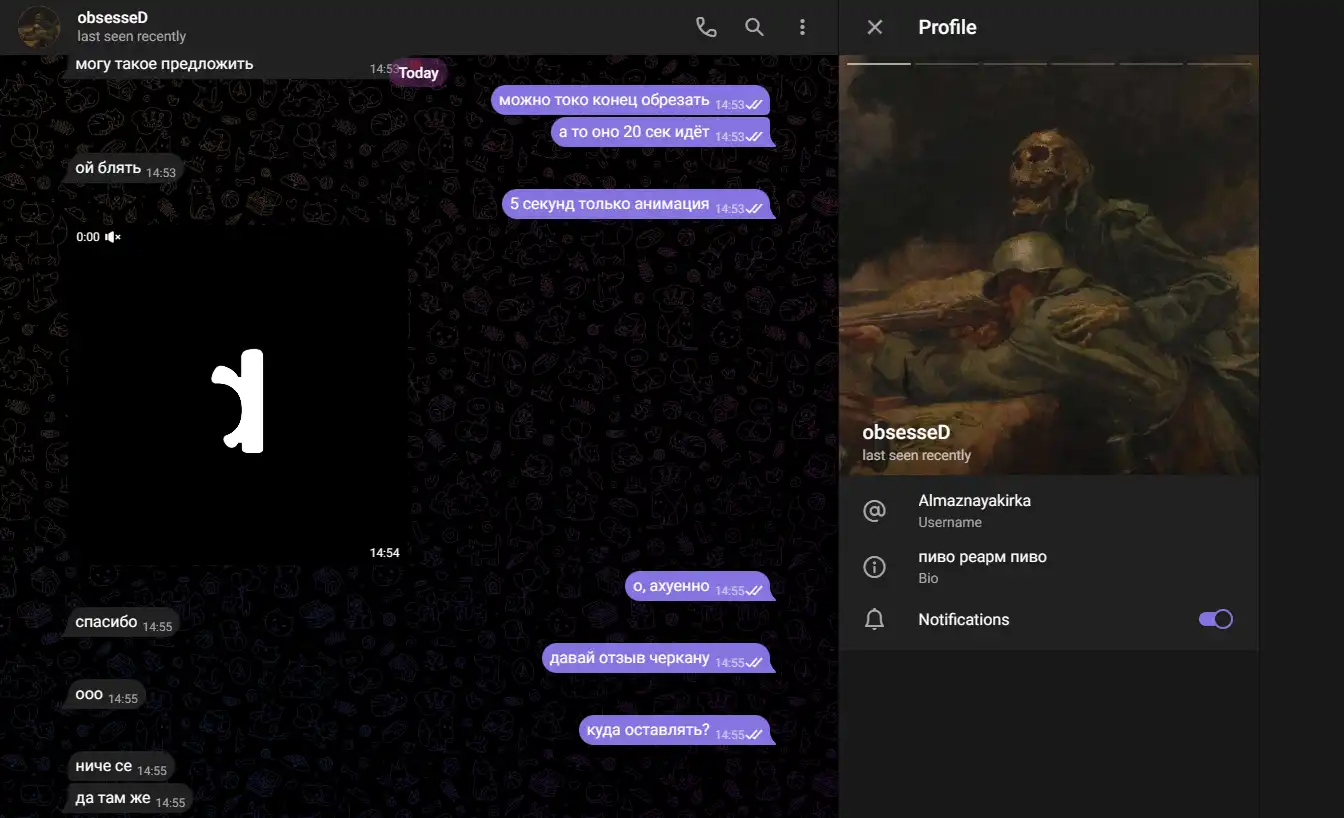Select message спасибо

click(x=124, y=622)
